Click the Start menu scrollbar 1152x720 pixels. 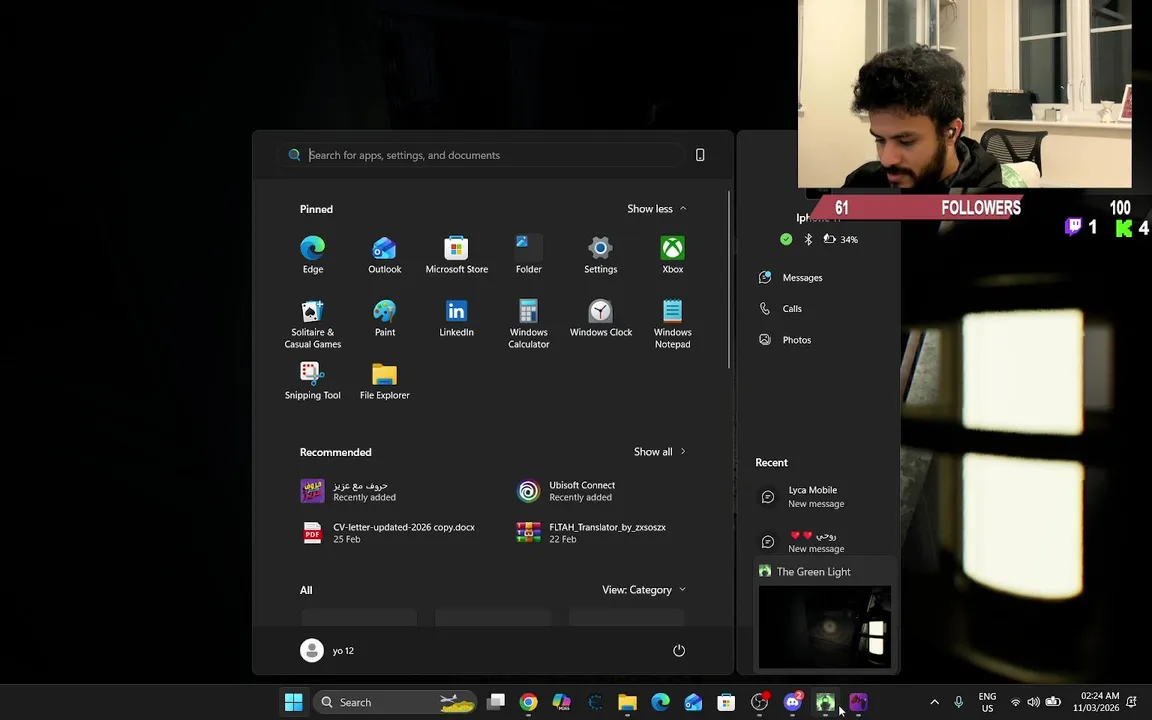tap(729, 279)
